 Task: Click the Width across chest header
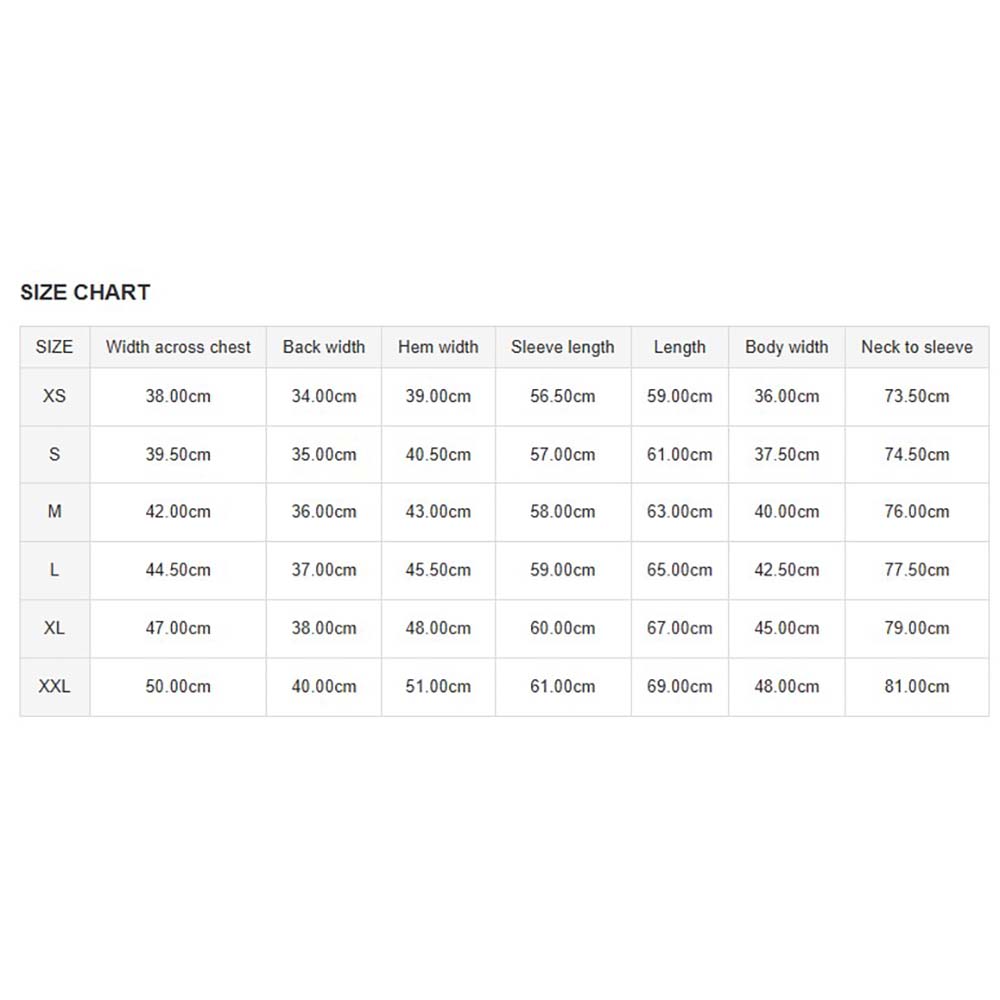click(x=178, y=347)
